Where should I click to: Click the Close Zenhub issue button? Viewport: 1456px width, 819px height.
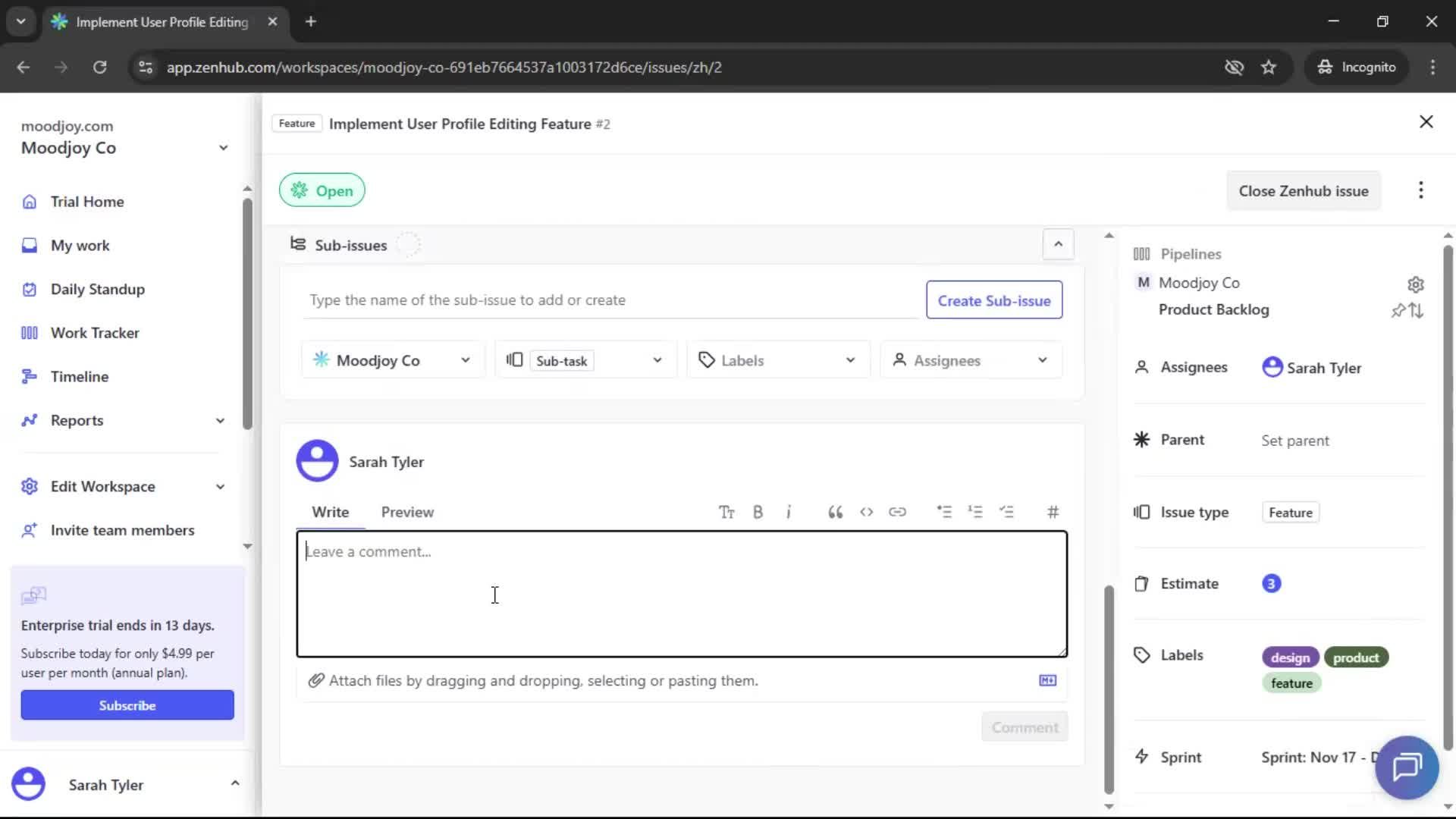1304,190
